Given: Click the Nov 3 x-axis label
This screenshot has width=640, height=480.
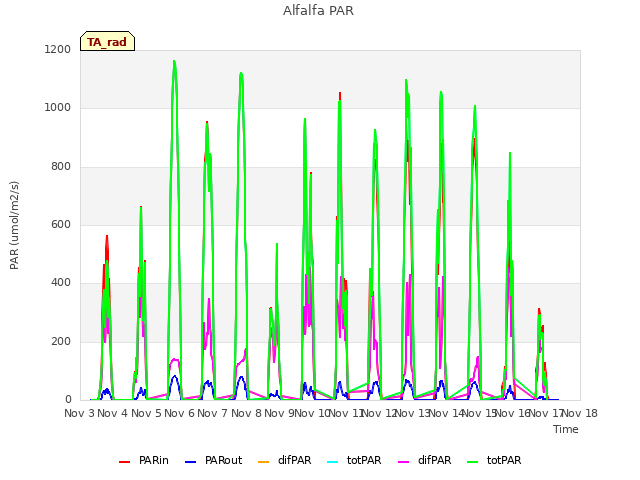Looking at the screenshot, I should (x=79, y=413).
